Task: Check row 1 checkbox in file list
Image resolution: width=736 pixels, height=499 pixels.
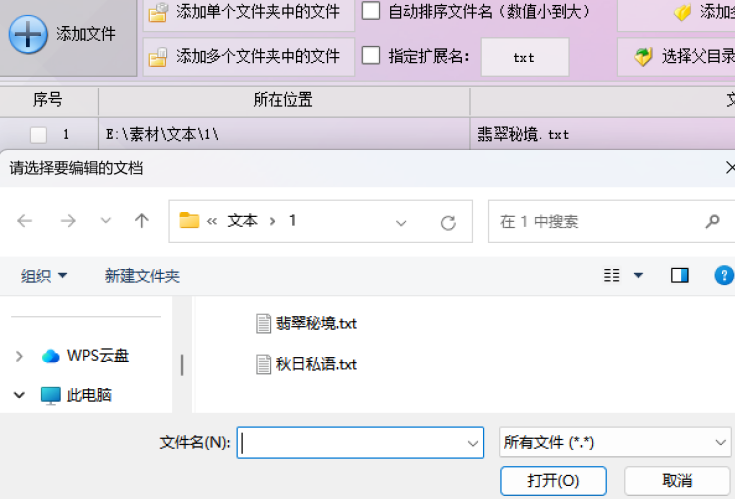Action: [38, 135]
